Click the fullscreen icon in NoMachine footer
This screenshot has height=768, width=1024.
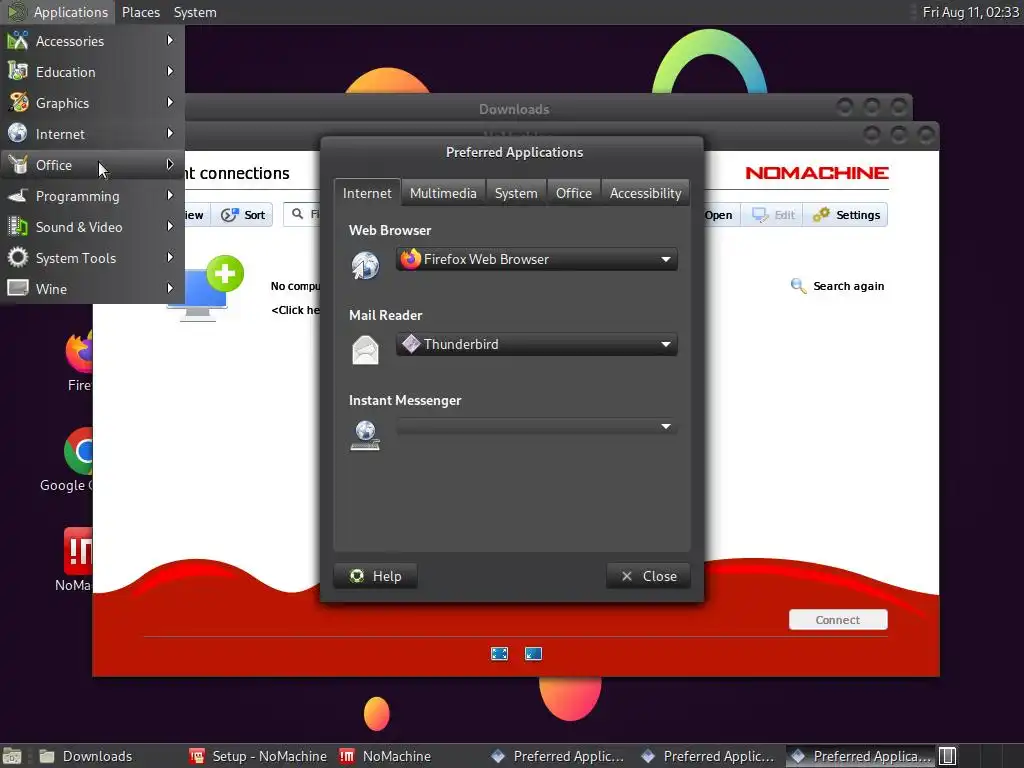[500, 654]
